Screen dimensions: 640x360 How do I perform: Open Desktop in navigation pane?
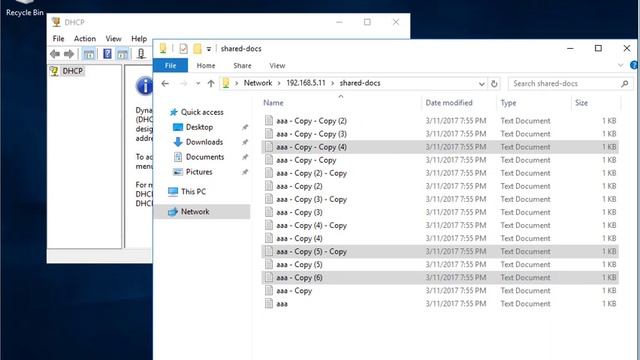pyautogui.click(x=199, y=127)
